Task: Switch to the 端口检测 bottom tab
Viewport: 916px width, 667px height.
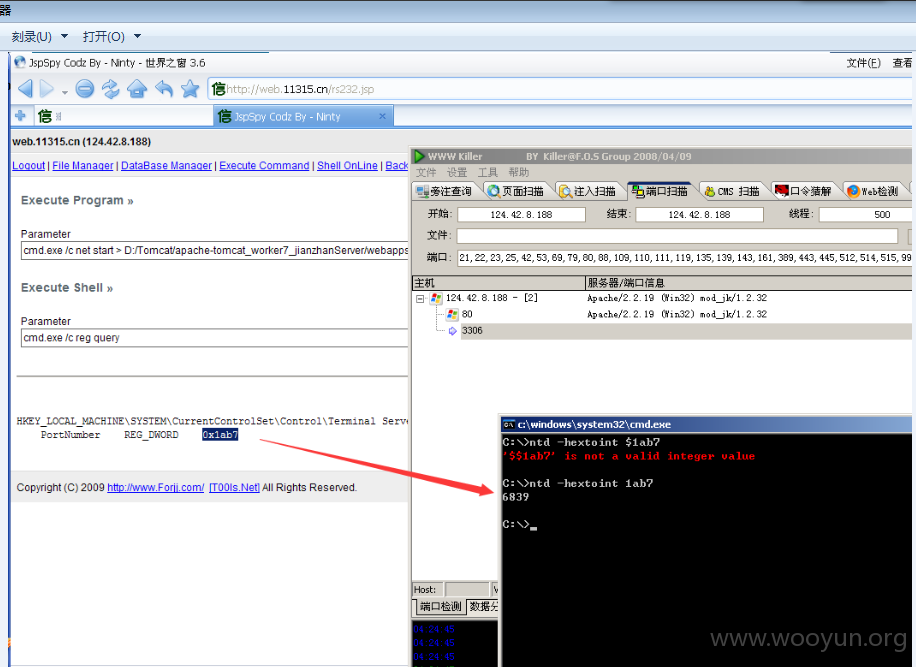Action: 440,606
